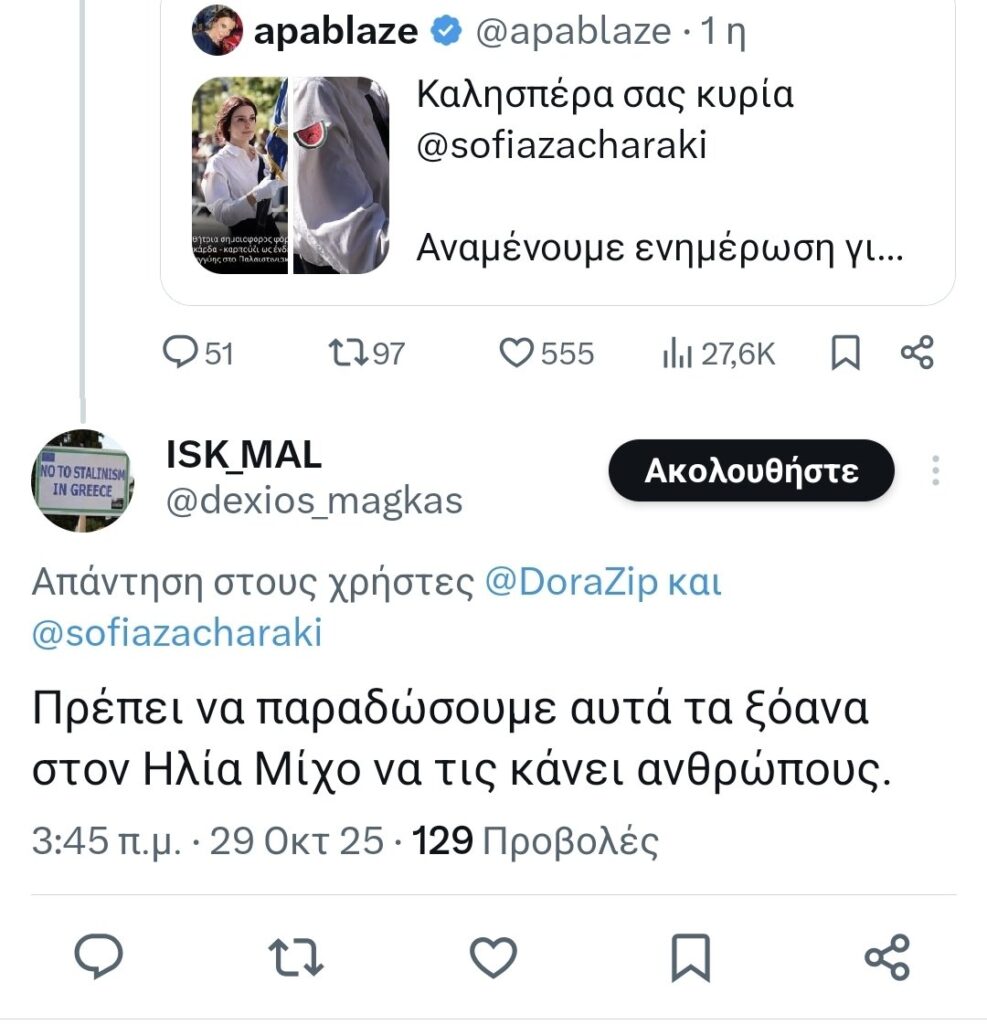
Task: Open the apablaze avatar in quoted tweet
Action: pos(217,30)
